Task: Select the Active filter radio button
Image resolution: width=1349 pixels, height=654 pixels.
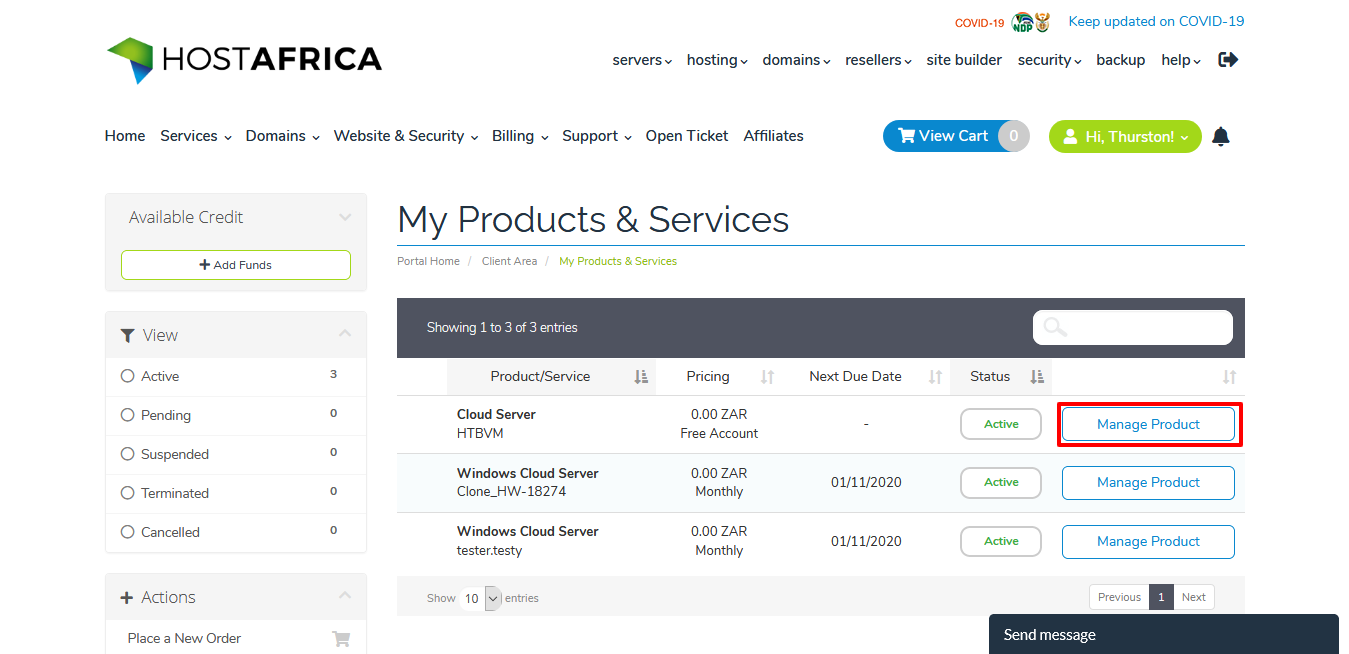Action: [127, 376]
